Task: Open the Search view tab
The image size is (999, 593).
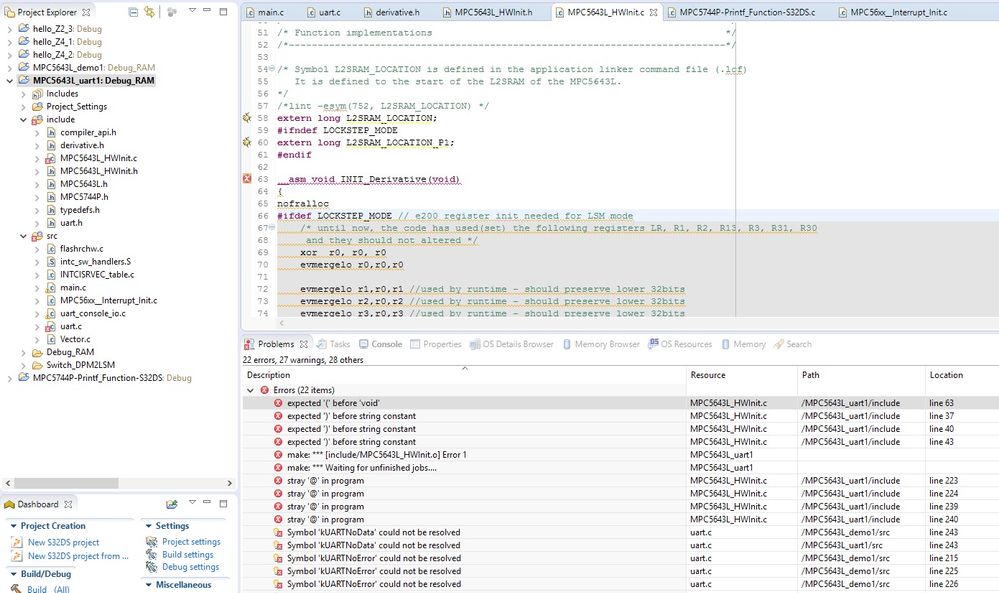Action: (793, 344)
